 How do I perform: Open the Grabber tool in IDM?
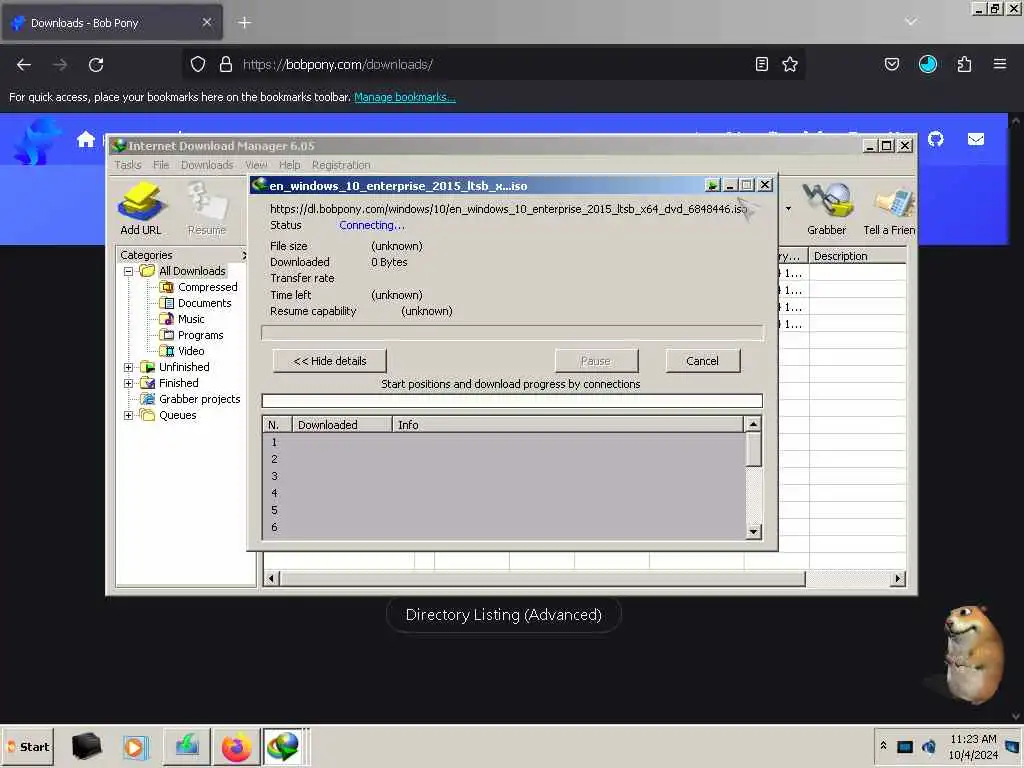coord(826,209)
